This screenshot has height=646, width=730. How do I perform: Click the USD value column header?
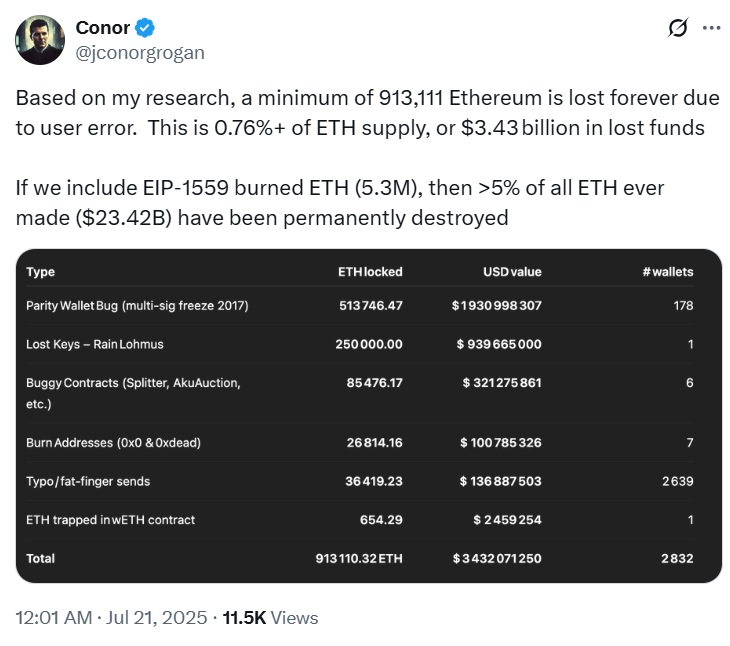512,272
